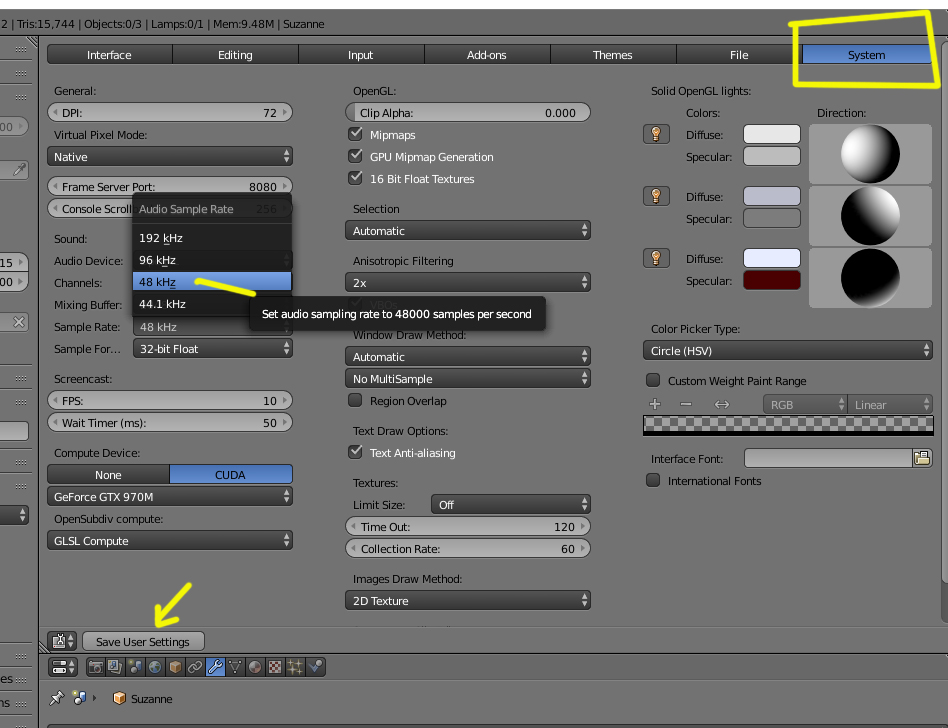Switch to the Add-ons tab

click(x=487, y=54)
